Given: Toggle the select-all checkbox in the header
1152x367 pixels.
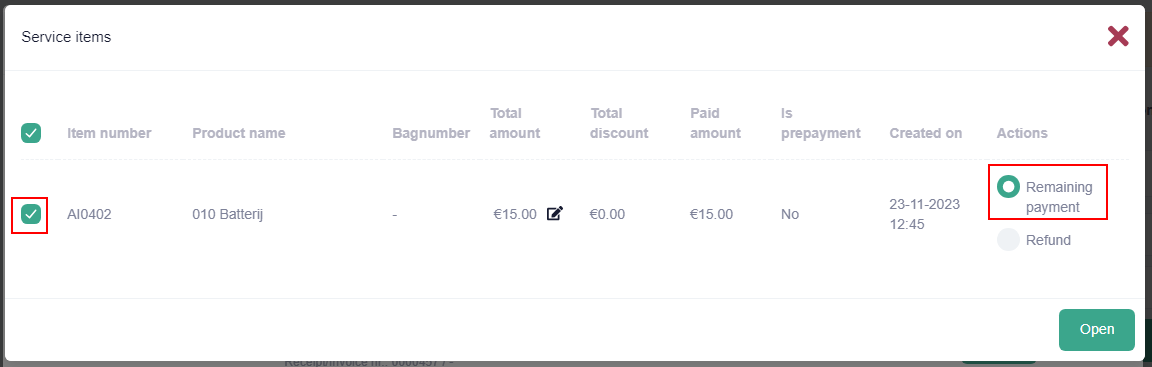Looking at the screenshot, I should click(31, 133).
